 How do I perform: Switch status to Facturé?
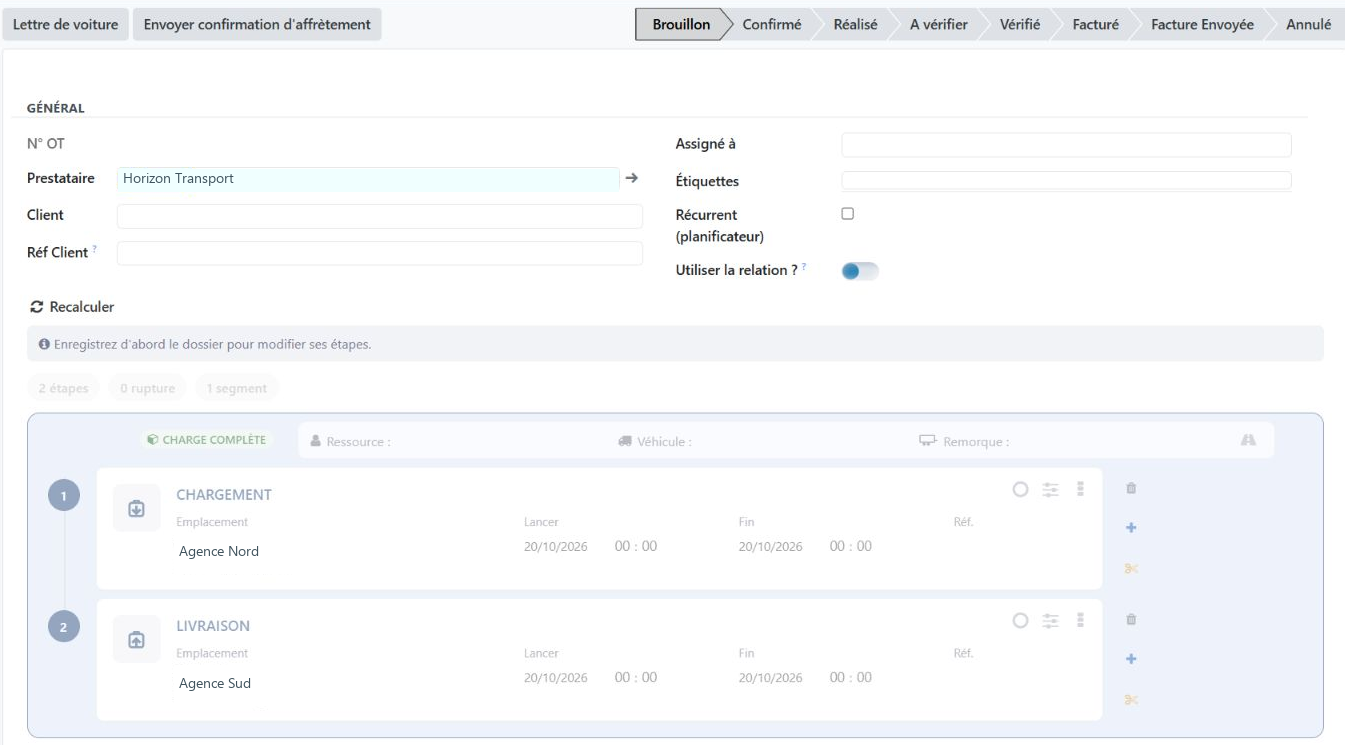[1095, 25]
